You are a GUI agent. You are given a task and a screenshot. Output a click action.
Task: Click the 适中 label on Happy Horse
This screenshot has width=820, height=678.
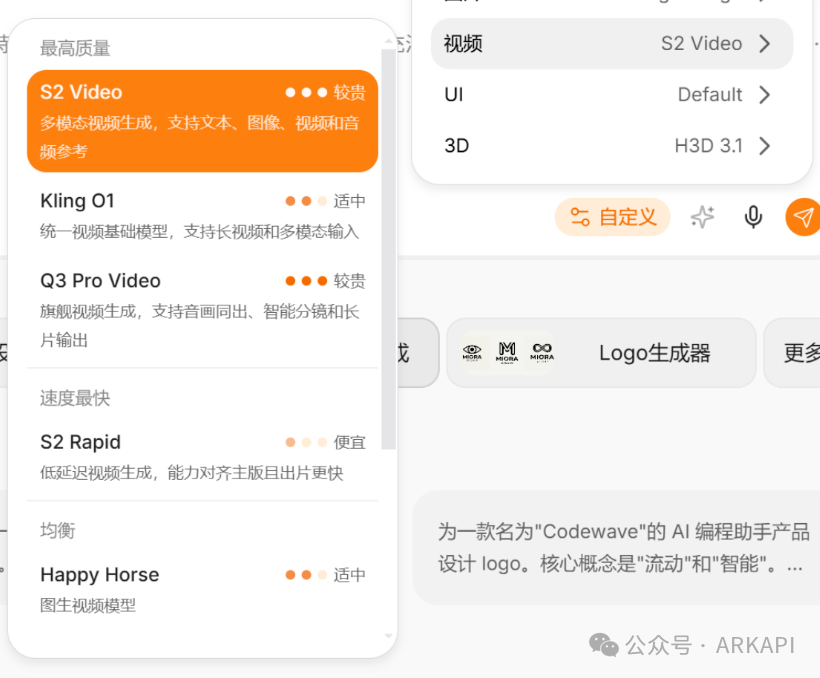click(x=349, y=575)
